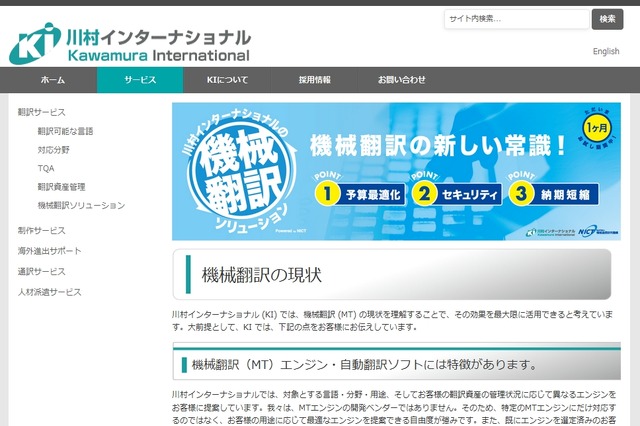Open 翻訳資産管理 in the sidebar
The image size is (640, 426).
pos(61,187)
